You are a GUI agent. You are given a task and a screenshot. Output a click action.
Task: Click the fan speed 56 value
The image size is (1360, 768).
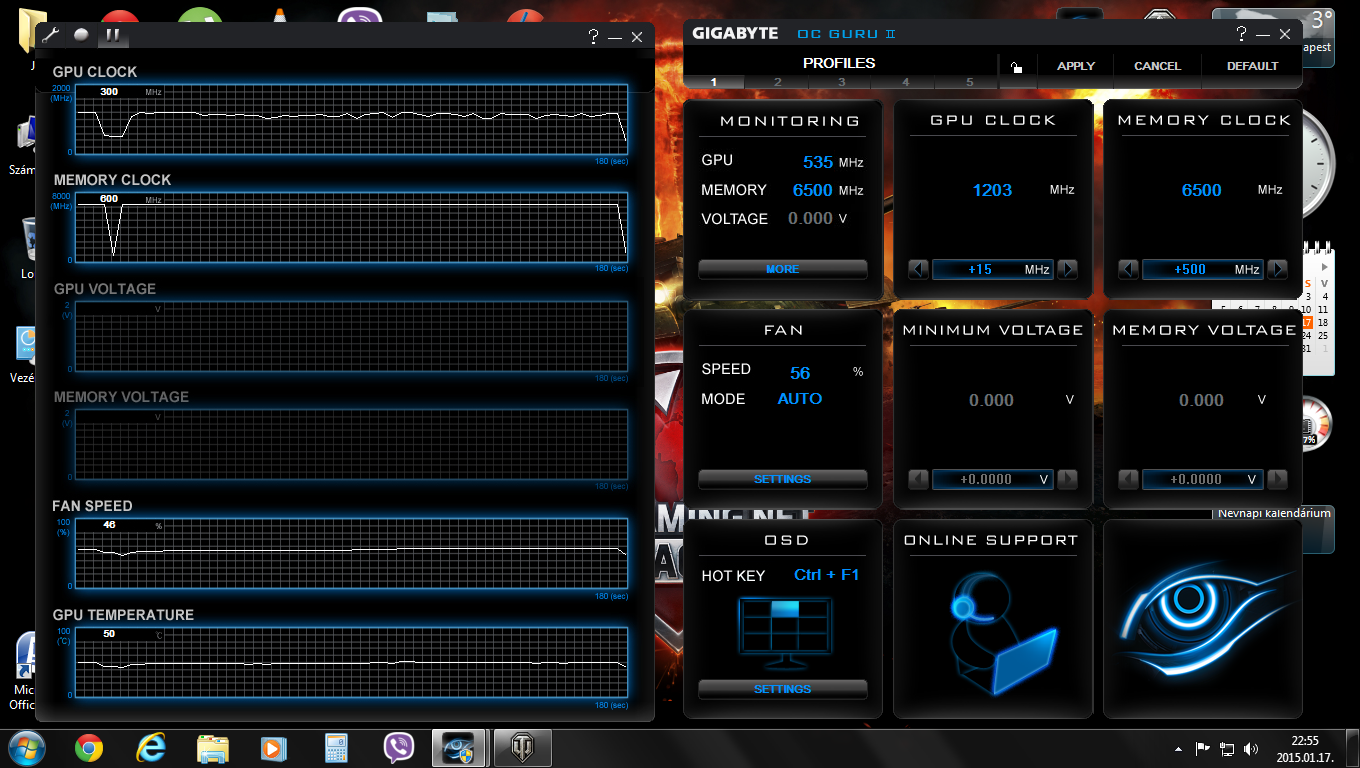pyautogui.click(x=800, y=373)
